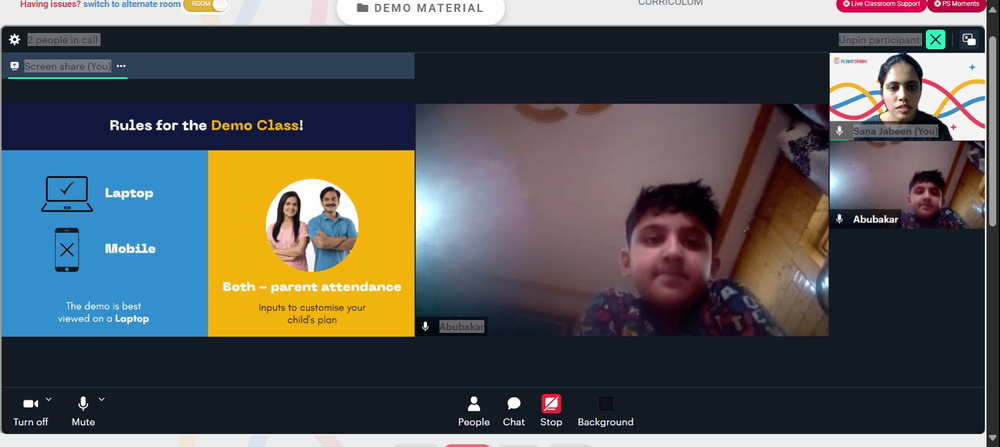Open Background effects

pos(605,411)
